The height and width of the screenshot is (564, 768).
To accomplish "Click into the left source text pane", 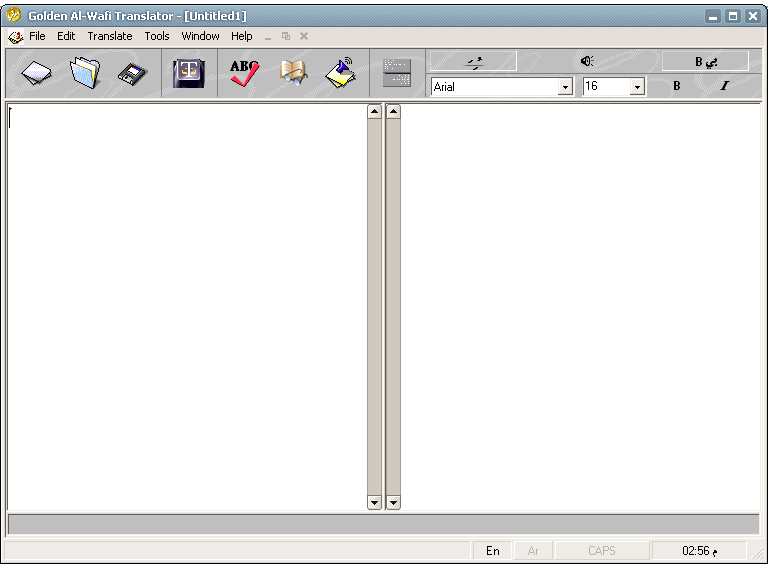I will click(x=187, y=307).
